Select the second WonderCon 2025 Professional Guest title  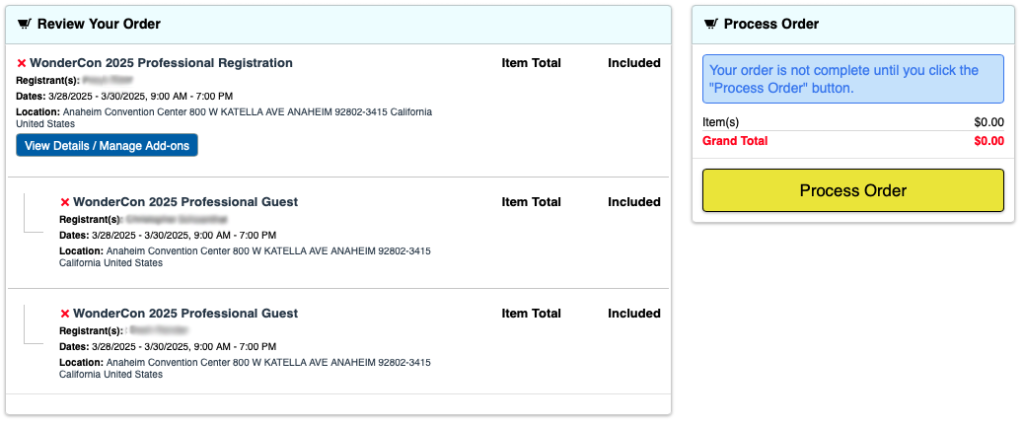185,314
